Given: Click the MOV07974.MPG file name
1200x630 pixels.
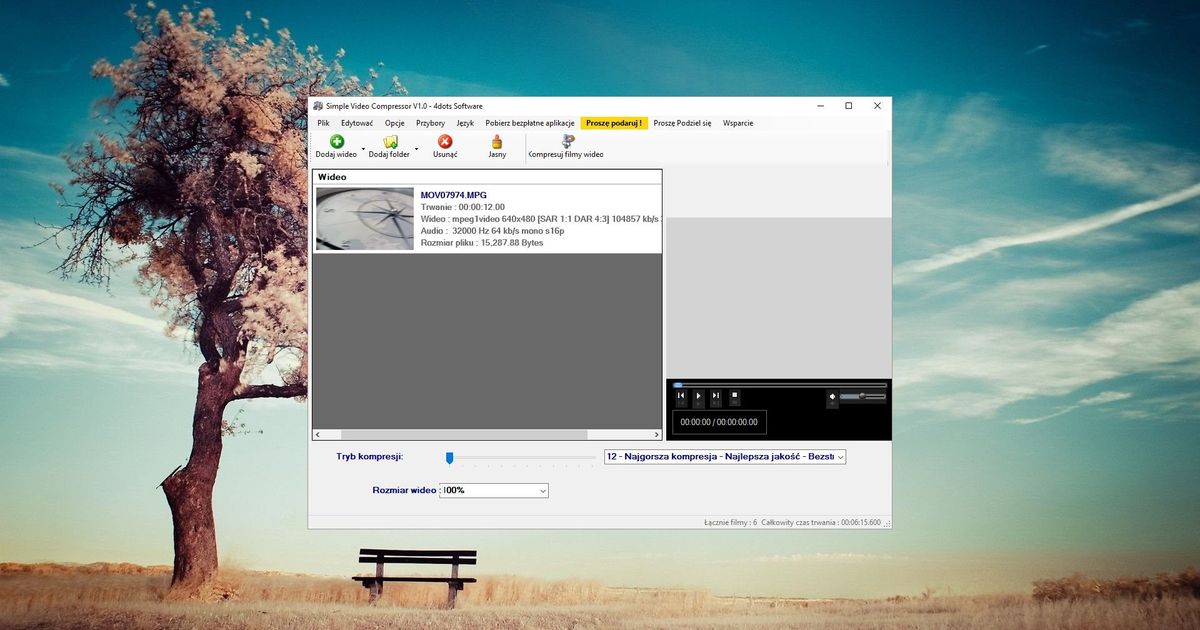Looking at the screenshot, I should (x=454, y=195).
